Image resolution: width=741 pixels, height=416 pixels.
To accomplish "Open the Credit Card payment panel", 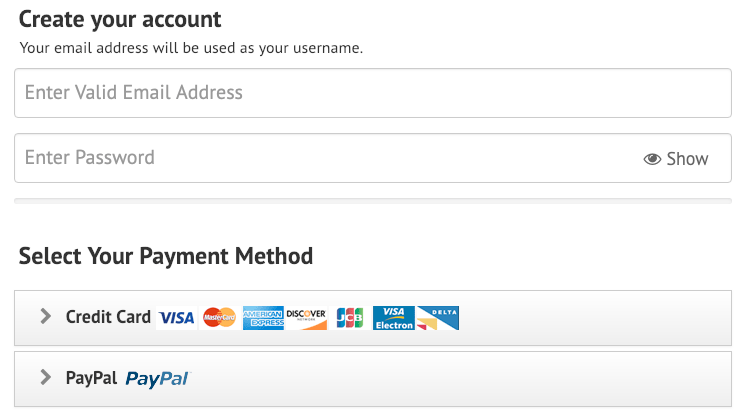I will coord(373,318).
